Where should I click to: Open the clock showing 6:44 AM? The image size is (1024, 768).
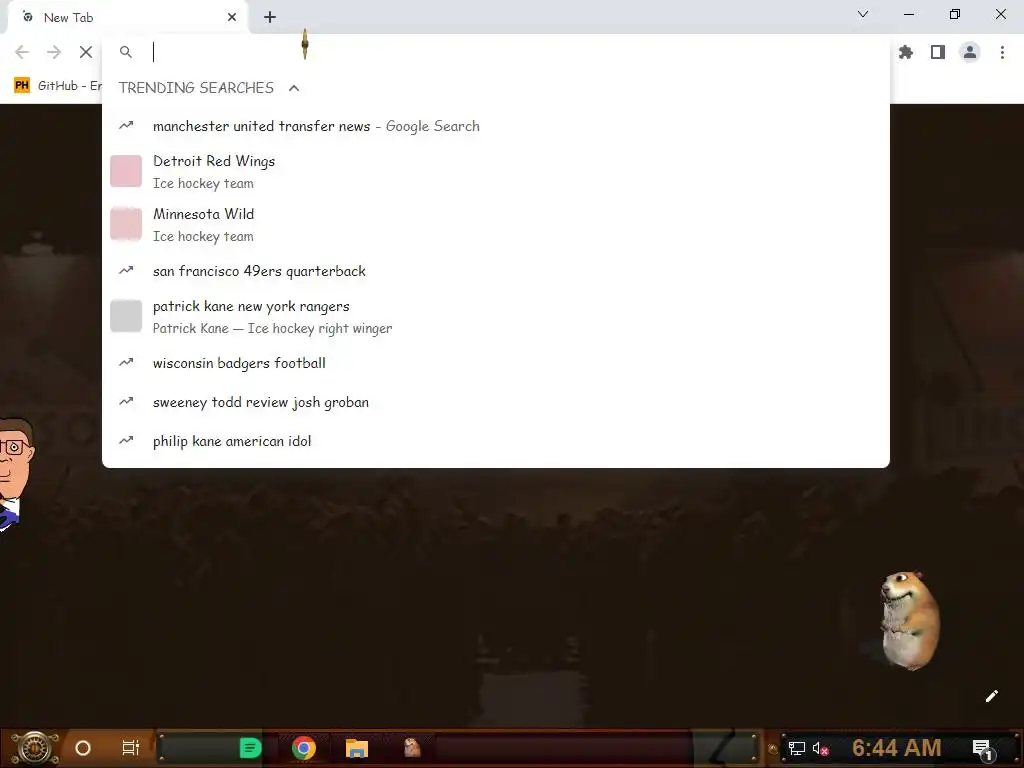coord(897,748)
